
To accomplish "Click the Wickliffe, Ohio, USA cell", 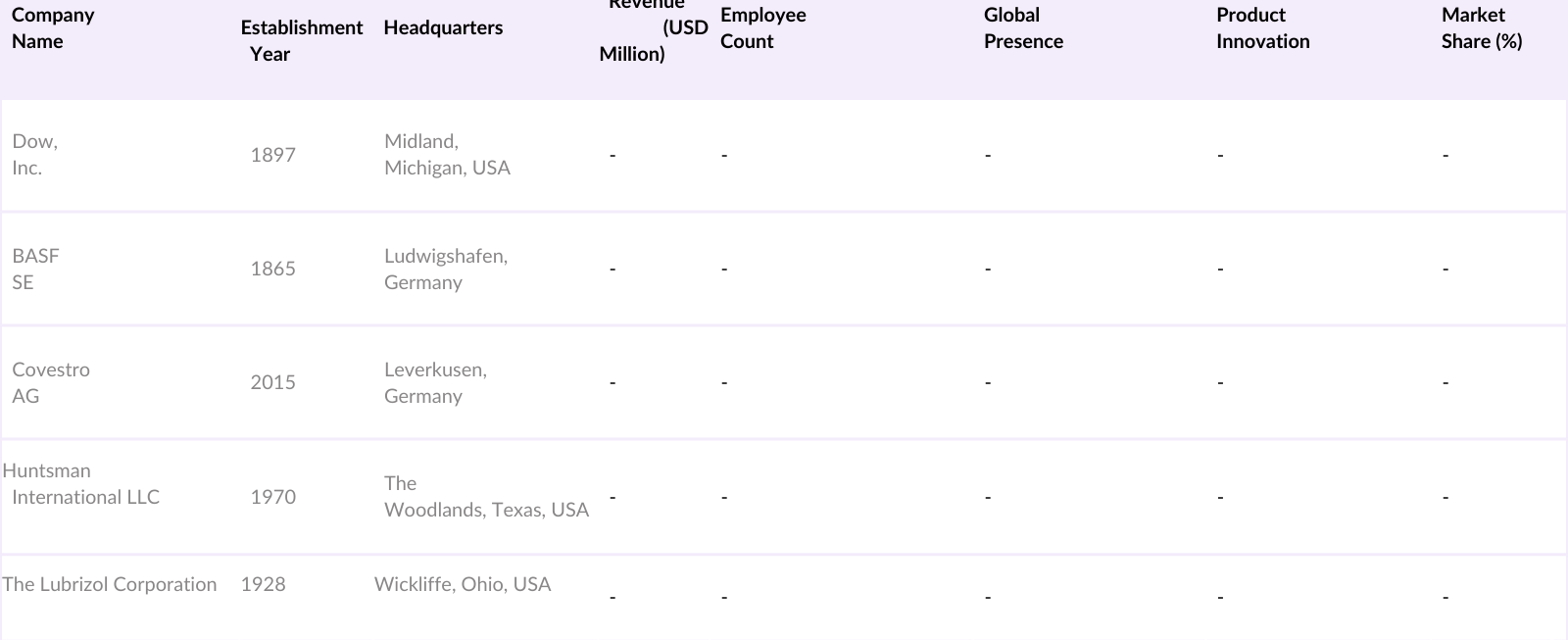I will (x=463, y=584).
